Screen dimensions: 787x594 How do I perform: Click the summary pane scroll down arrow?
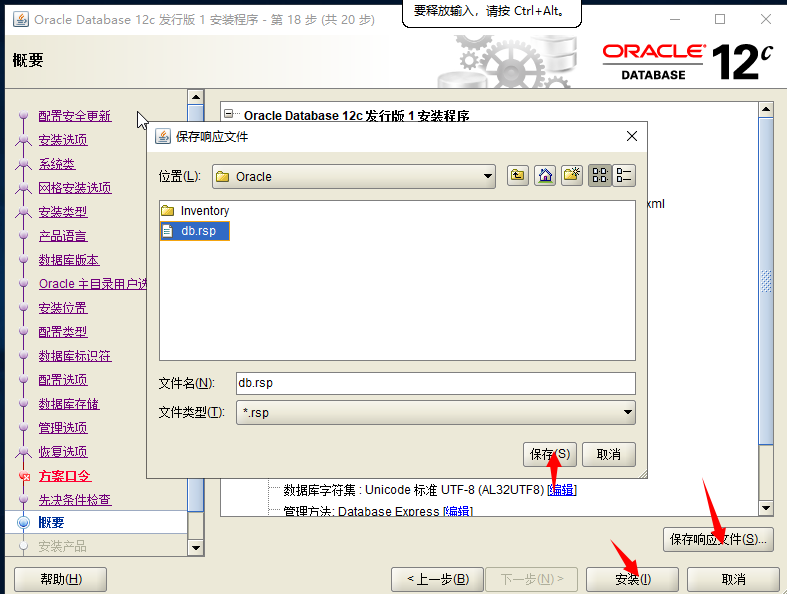tap(766, 508)
